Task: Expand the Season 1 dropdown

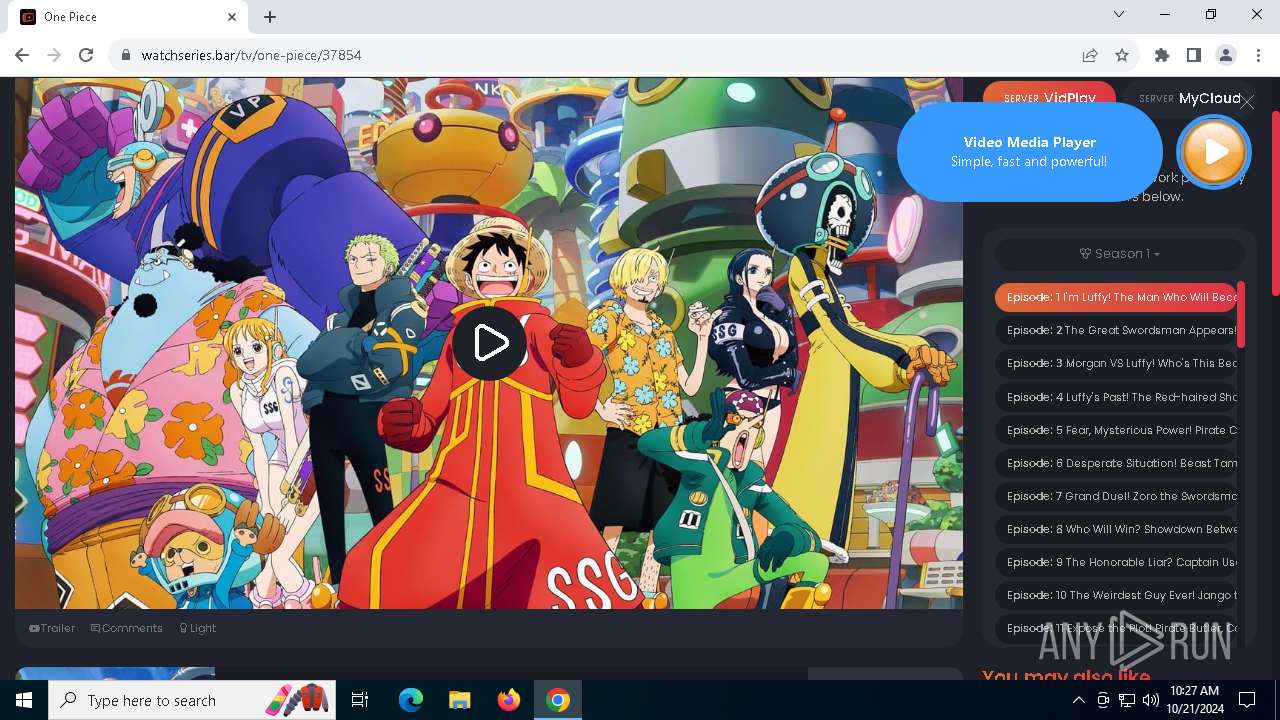Action: click(x=1119, y=253)
